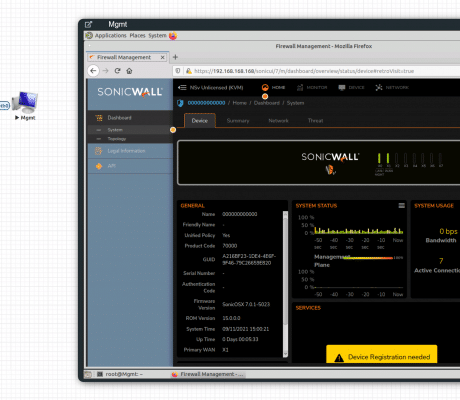Click the SonicWall logo in sidebar

pyautogui.click(x=130, y=92)
